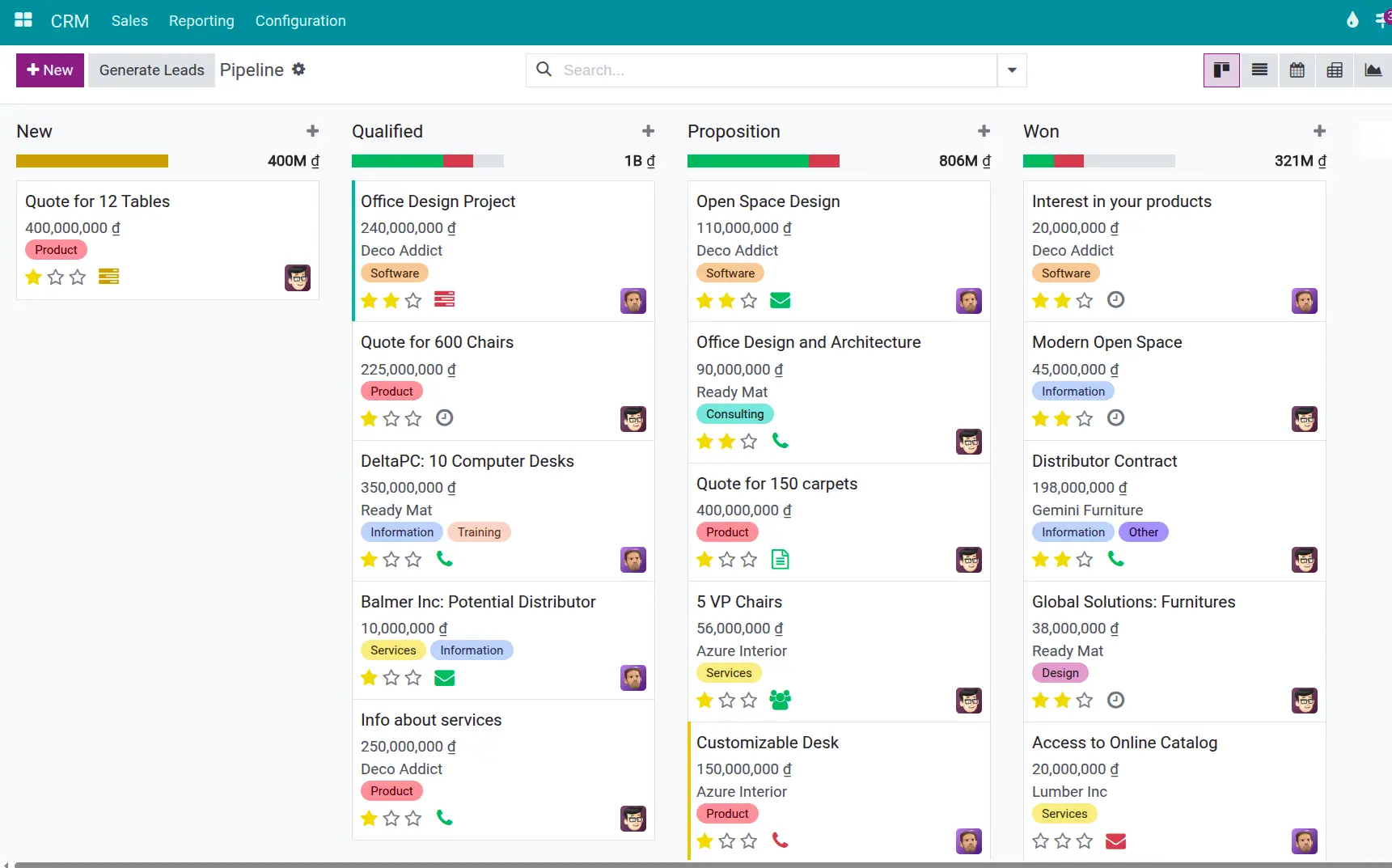This screenshot has height=868, width=1392.
Task: Open the apps grid home menu
Action: (x=23, y=20)
